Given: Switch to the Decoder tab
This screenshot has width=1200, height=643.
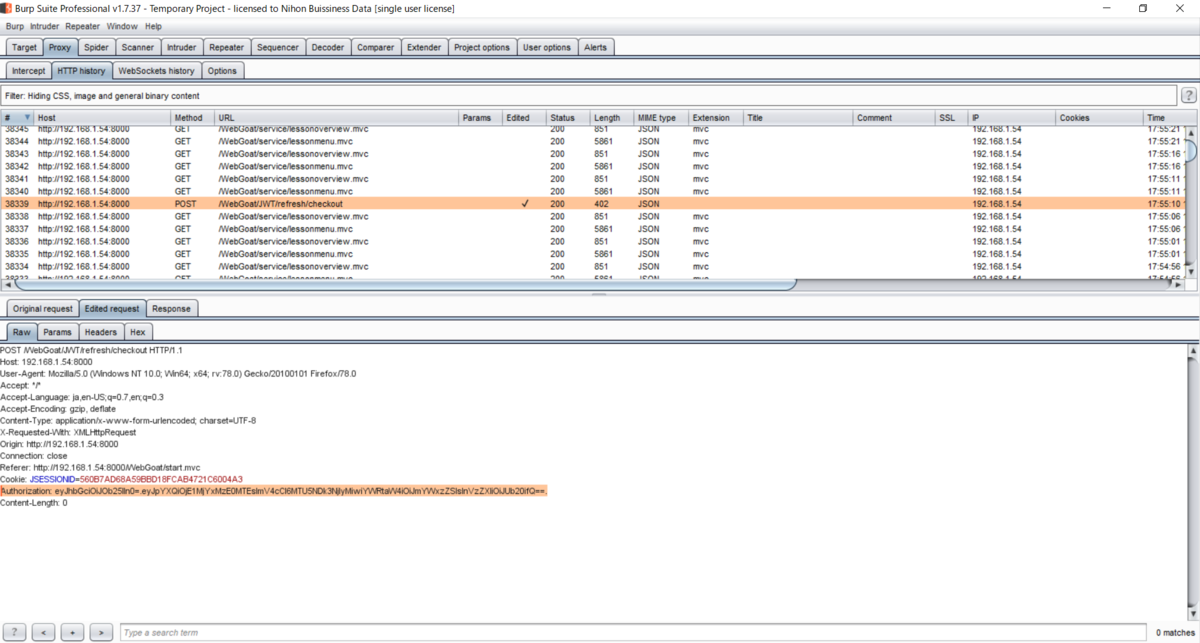Looking at the screenshot, I should [328, 47].
